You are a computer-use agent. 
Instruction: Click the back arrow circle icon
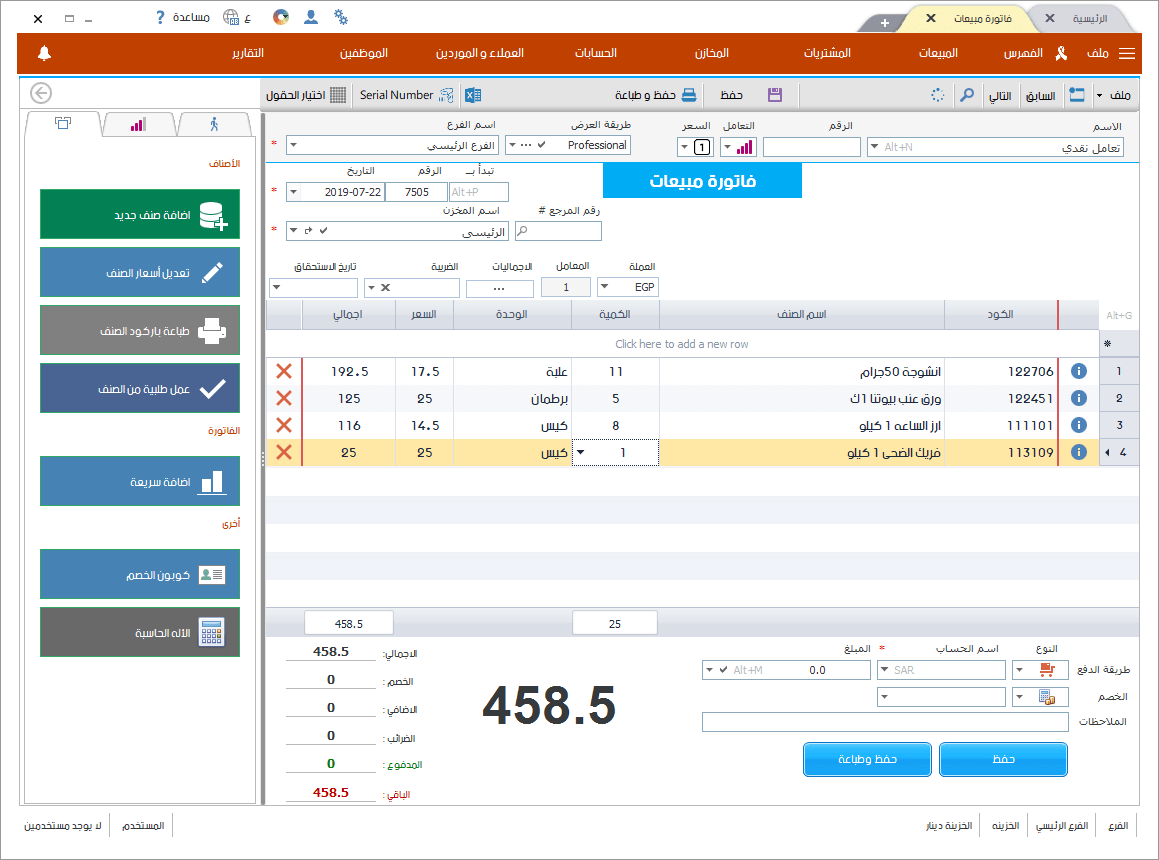[x=41, y=93]
